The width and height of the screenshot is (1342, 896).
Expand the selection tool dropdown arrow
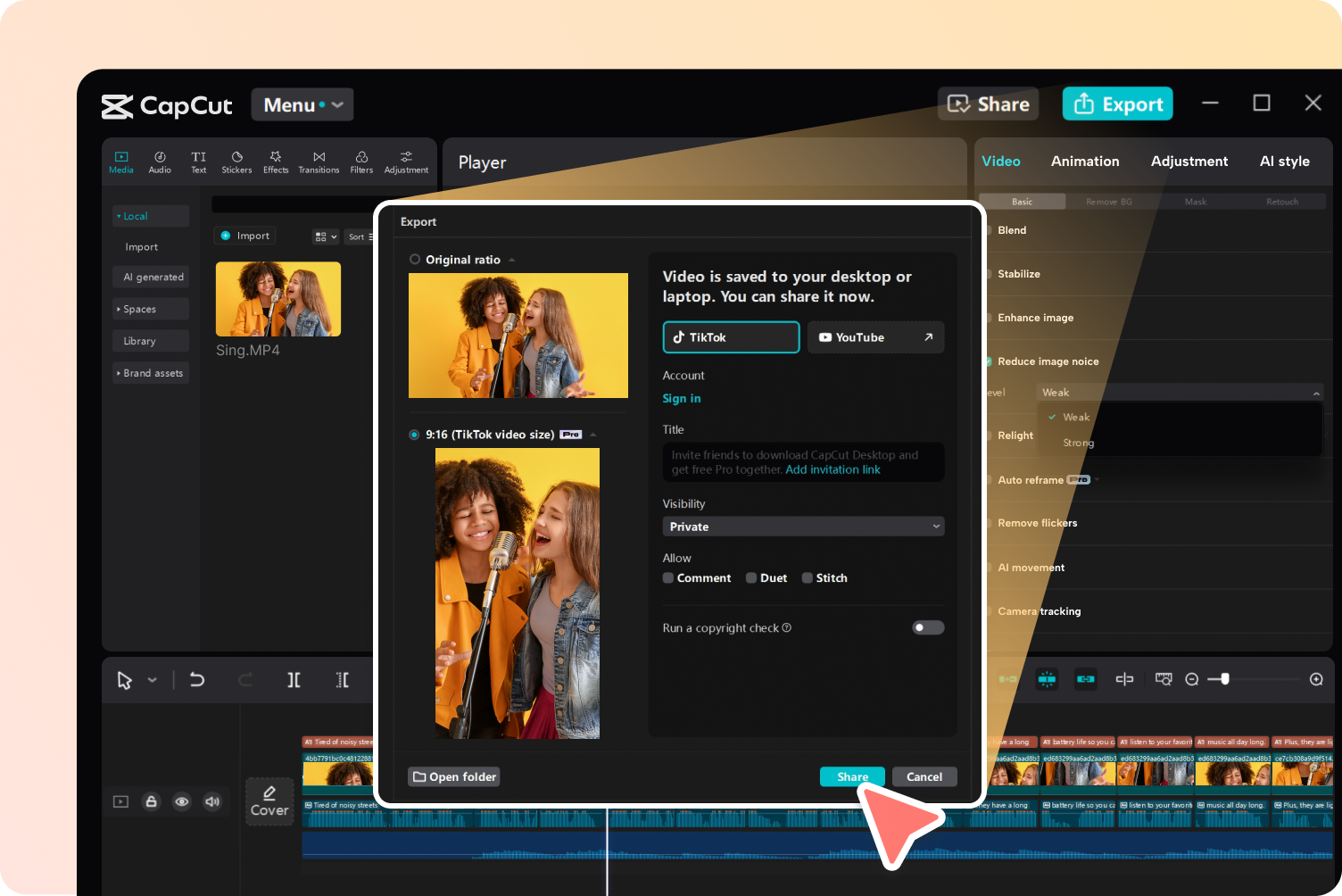tap(150, 680)
